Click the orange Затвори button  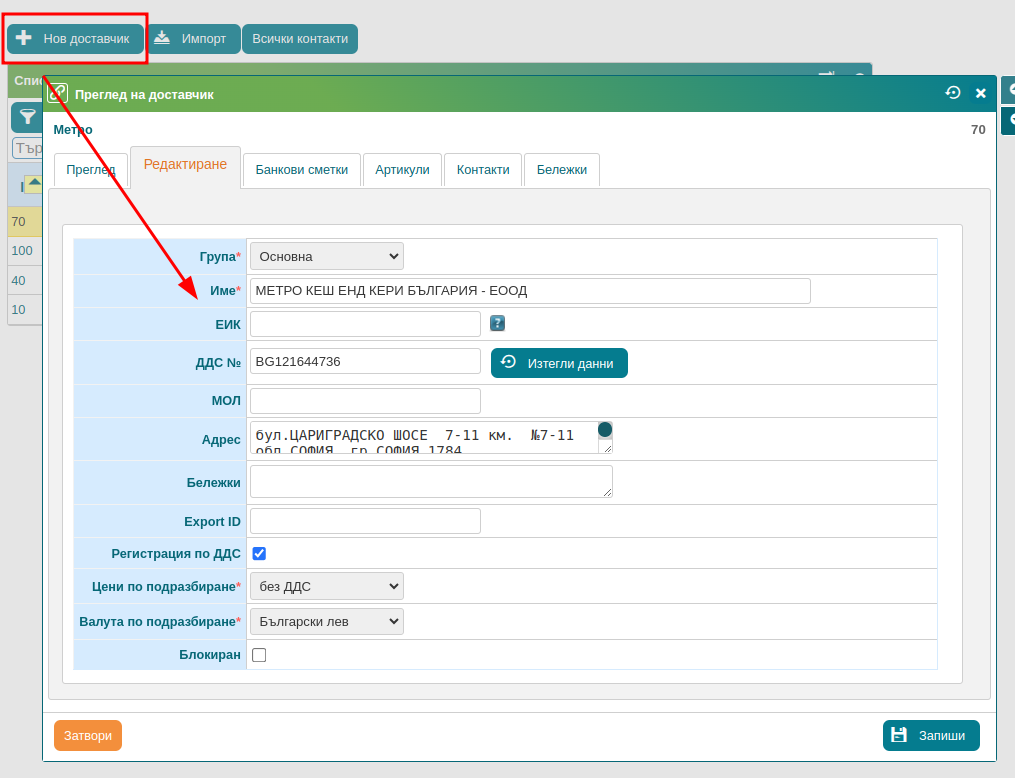click(x=88, y=735)
